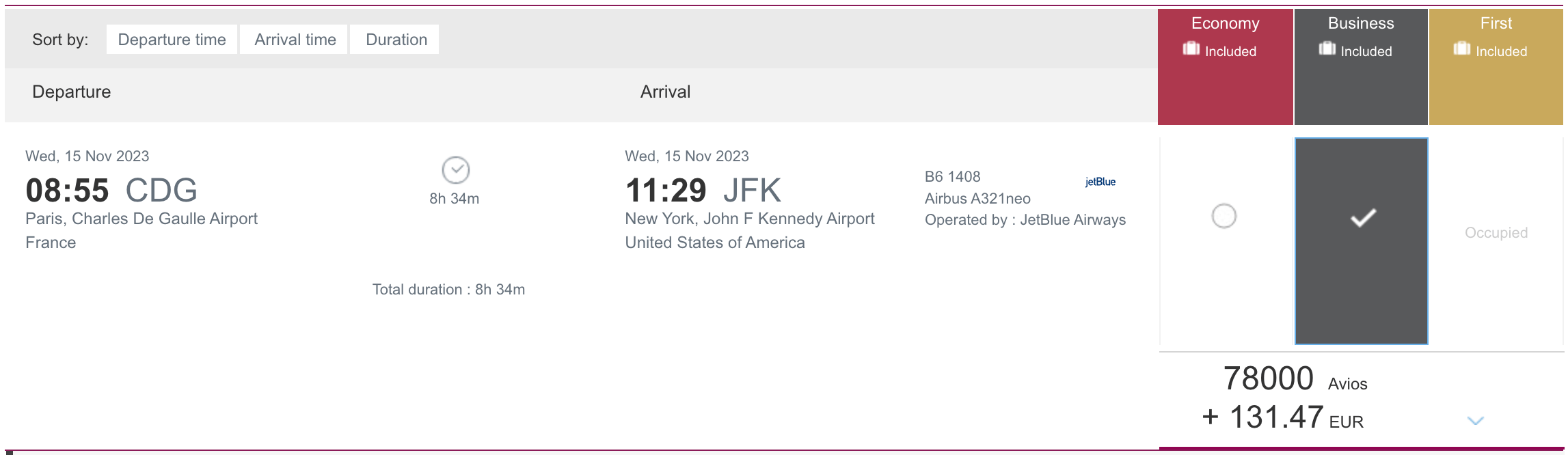
Task: Select the Business cabin header
Action: click(x=1360, y=23)
